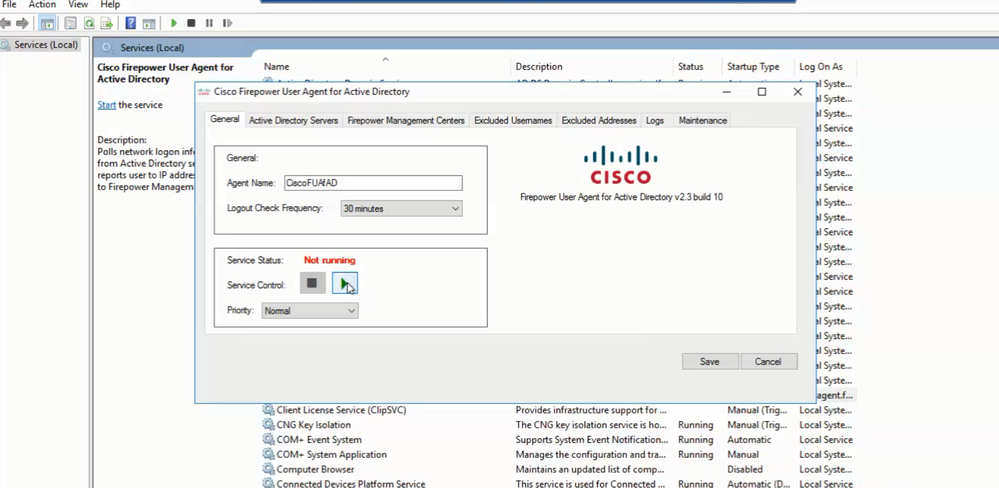Minimize the Cisco Firepower User Agent dialog
This screenshot has height=488, width=999.
coord(727,92)
